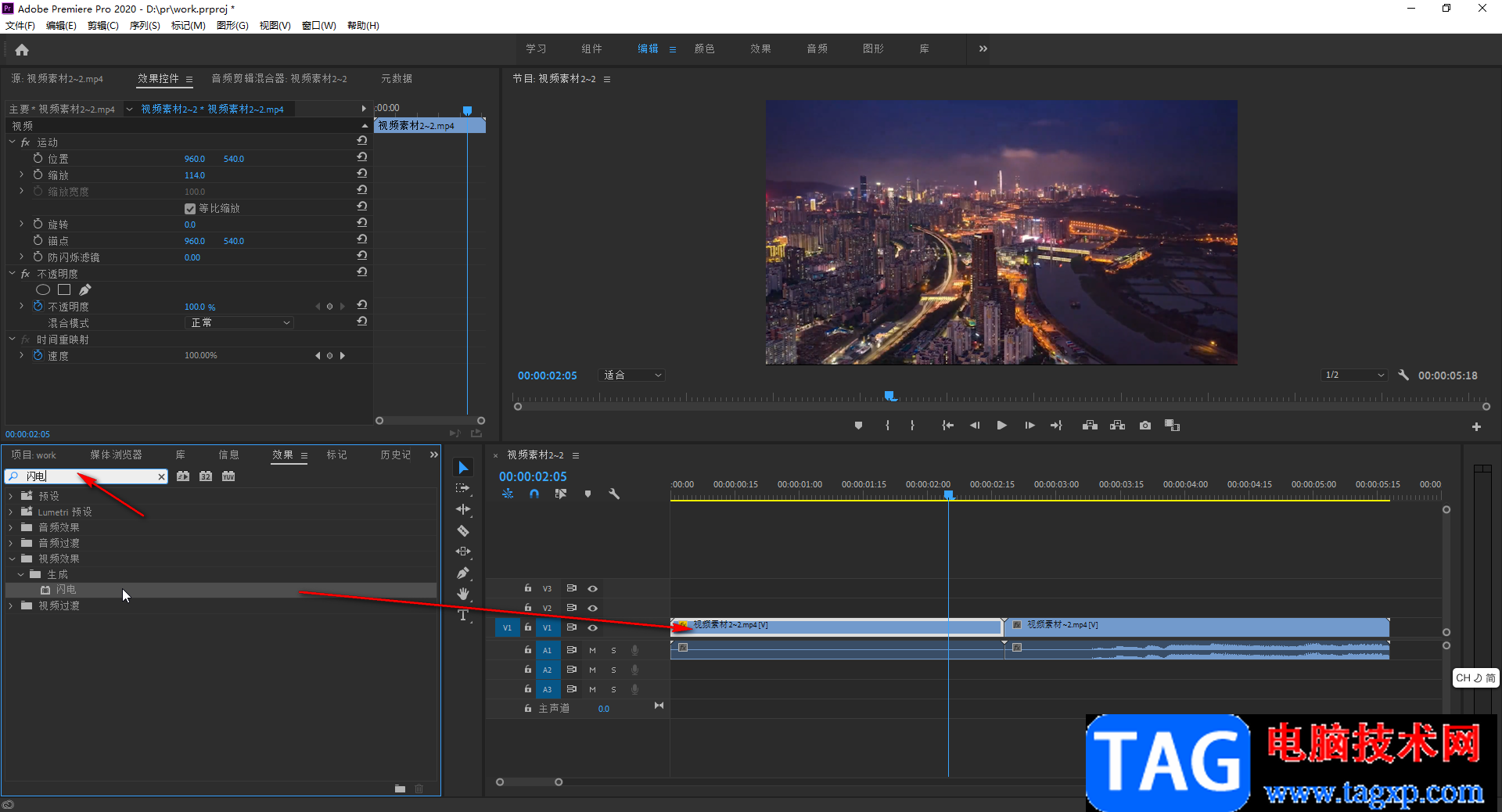Screen dimensions: 1502x812
Task: Select the Hand tool
Action: tap(463, 594)
